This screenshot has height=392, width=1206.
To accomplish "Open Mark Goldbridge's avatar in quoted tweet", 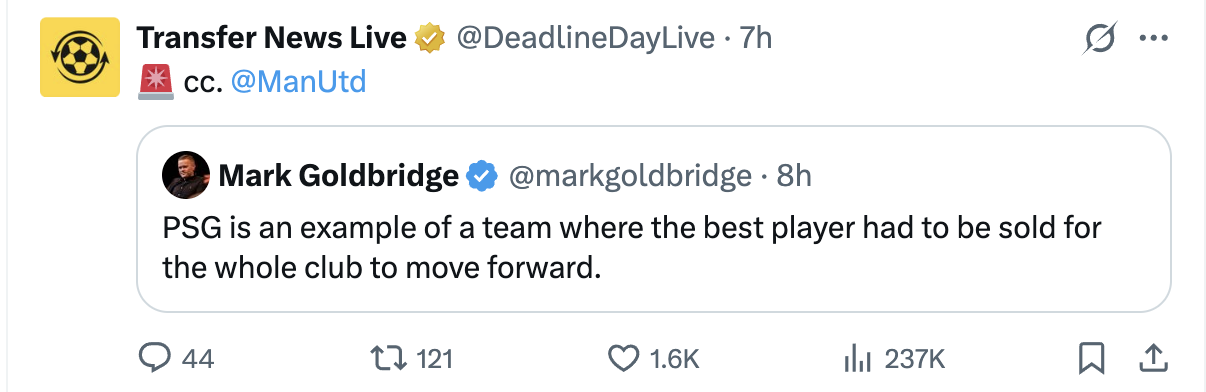I will [x=185, y=176].
